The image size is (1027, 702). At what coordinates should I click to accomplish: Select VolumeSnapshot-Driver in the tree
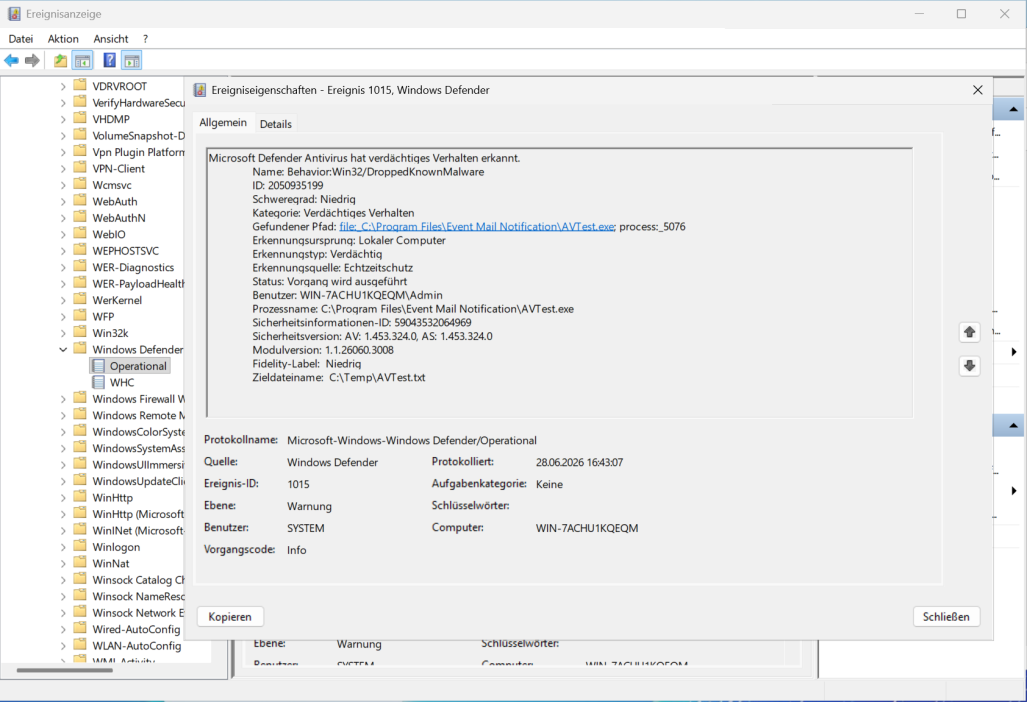coord(138,136)
